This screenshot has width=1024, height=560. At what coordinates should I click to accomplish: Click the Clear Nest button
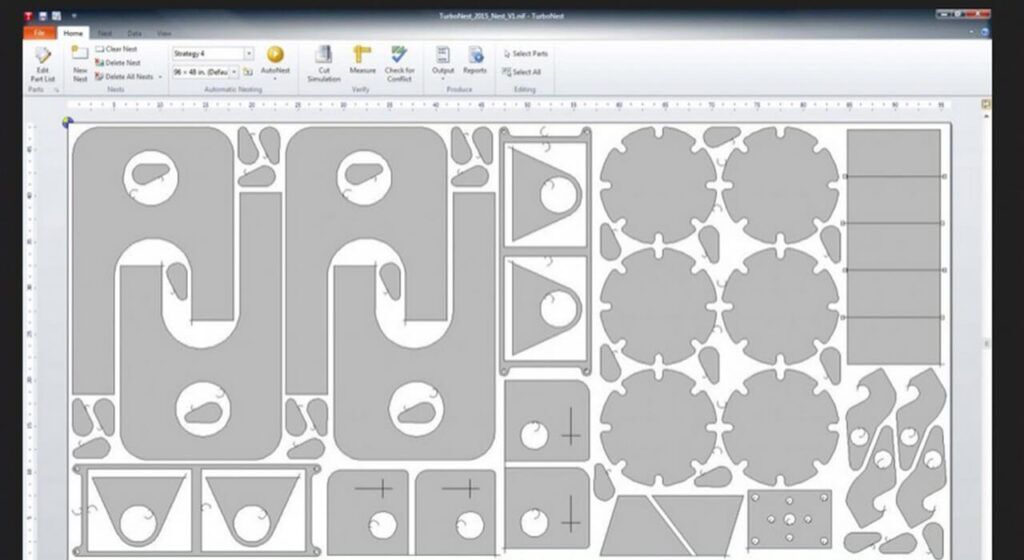[118, 49]
